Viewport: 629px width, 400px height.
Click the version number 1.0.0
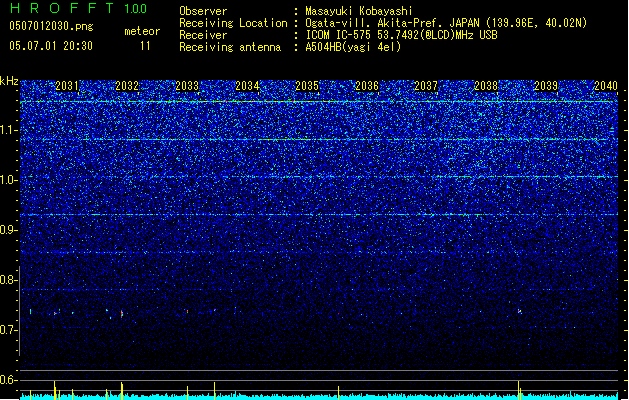135,8
